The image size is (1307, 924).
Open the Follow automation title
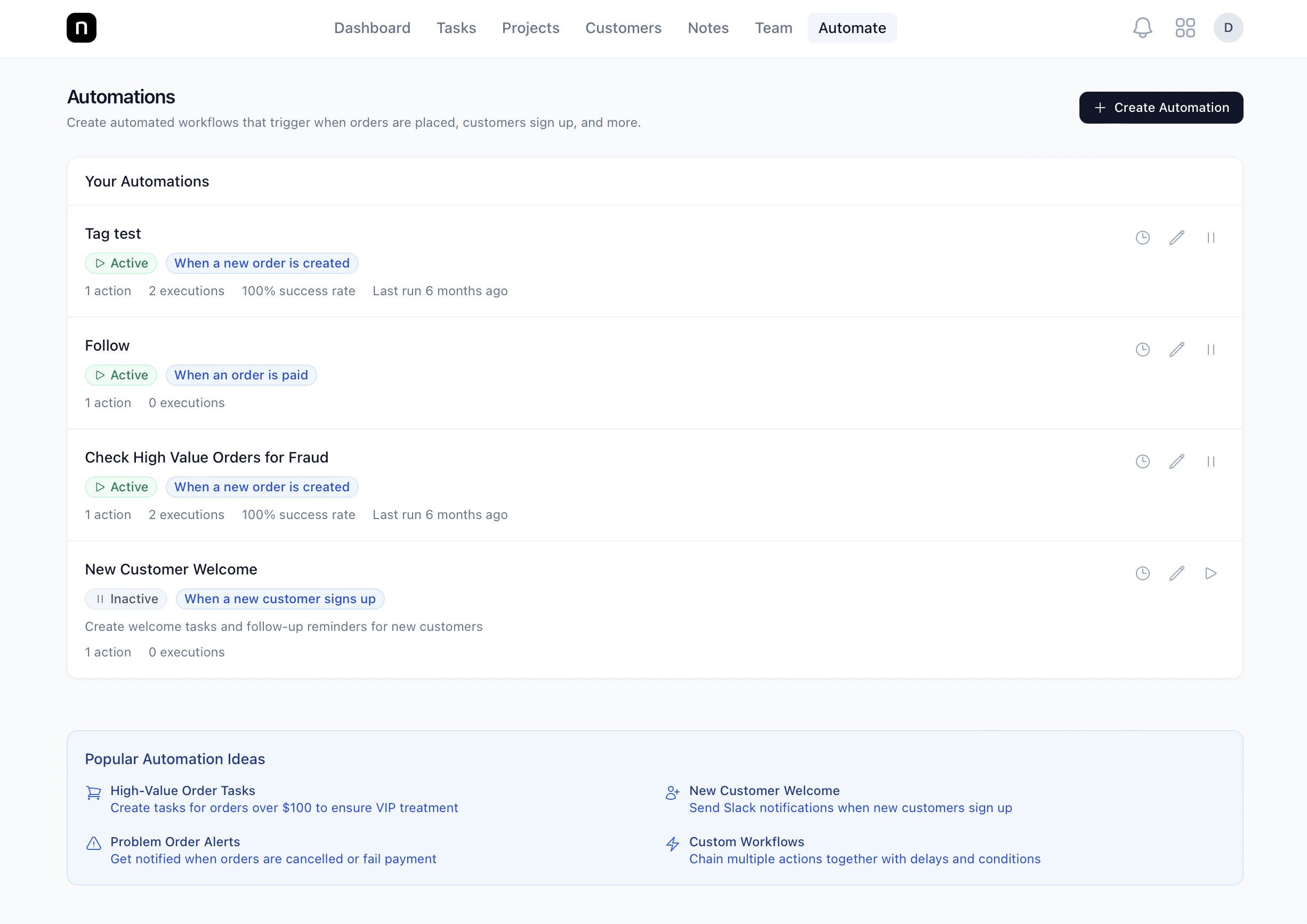(107, 346)
